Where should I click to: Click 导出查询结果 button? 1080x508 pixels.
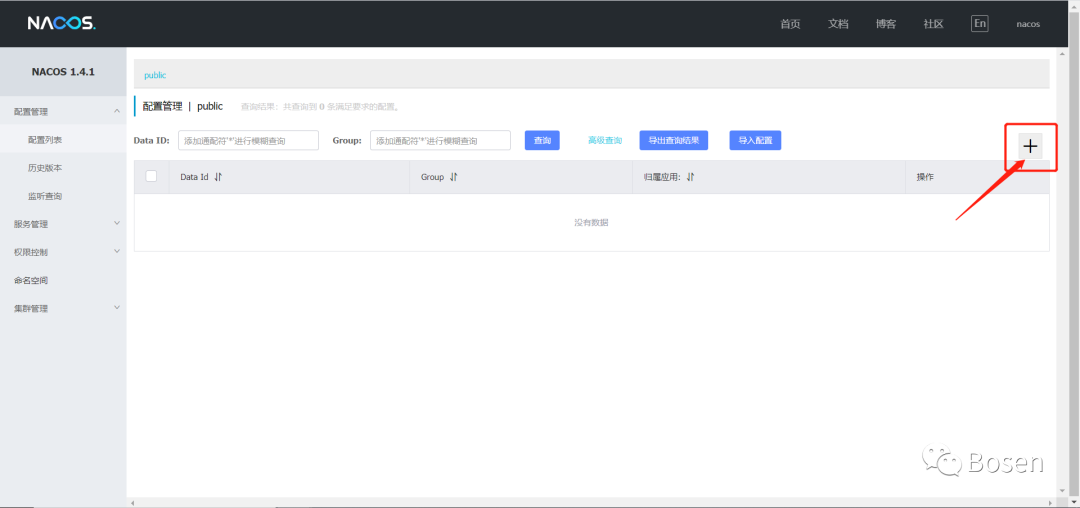coord(674,140)
